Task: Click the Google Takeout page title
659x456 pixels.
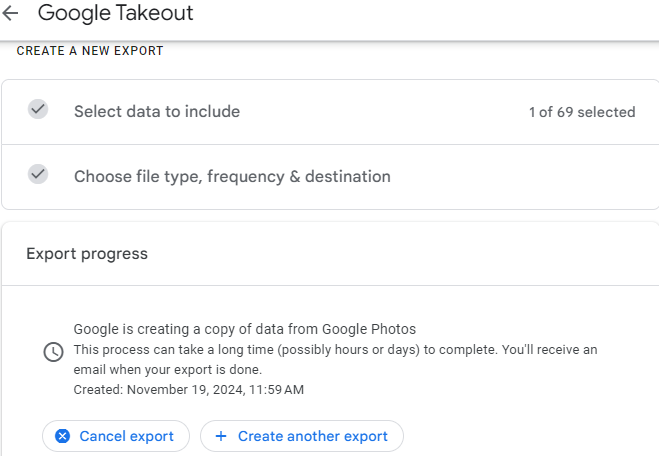Action: coord(116,14)
